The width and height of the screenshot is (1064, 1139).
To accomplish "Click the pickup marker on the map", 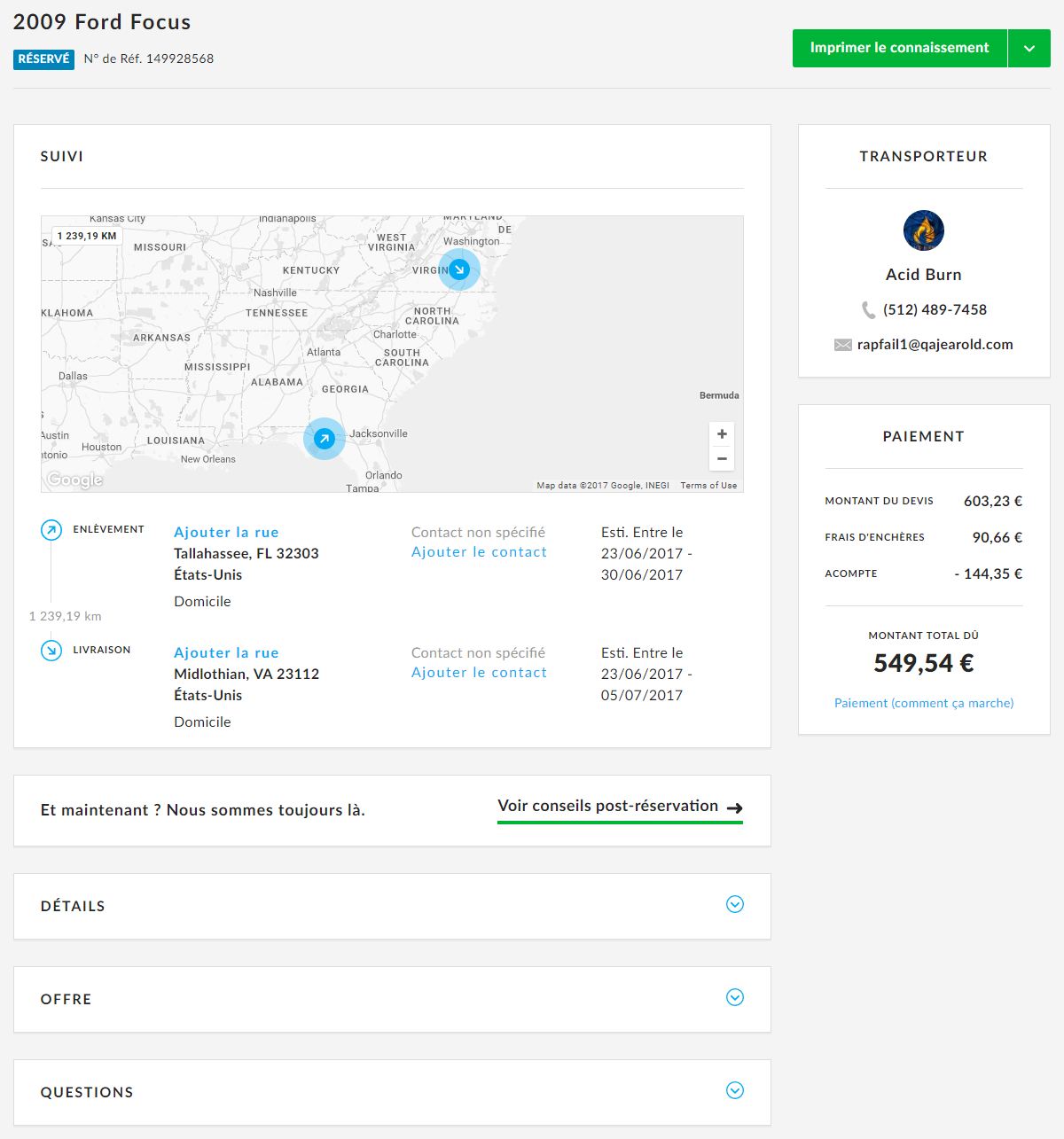I will click(325, 439).
